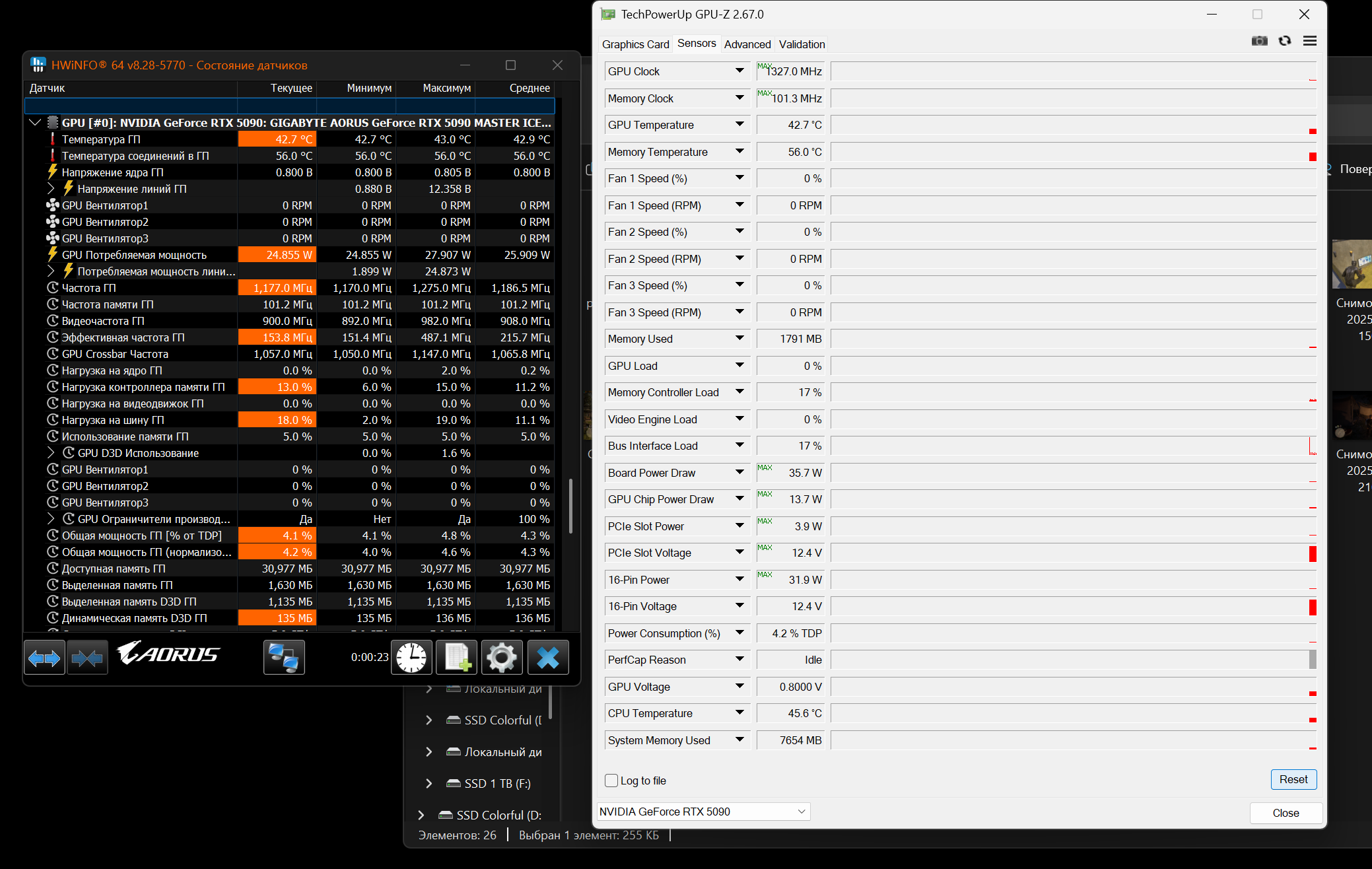Screen dimensions: 1372x869
Task: Expand GPU D3D Использование row
Action: click(51, 453)
